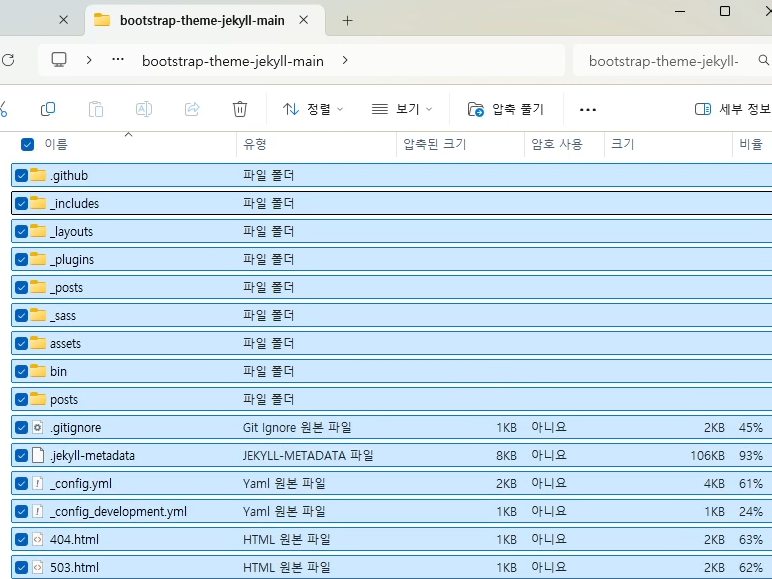The width and height of the screenshot is (772, 579).
Task: Toggle the 세부 정보 details pane button
Action: 733,109
